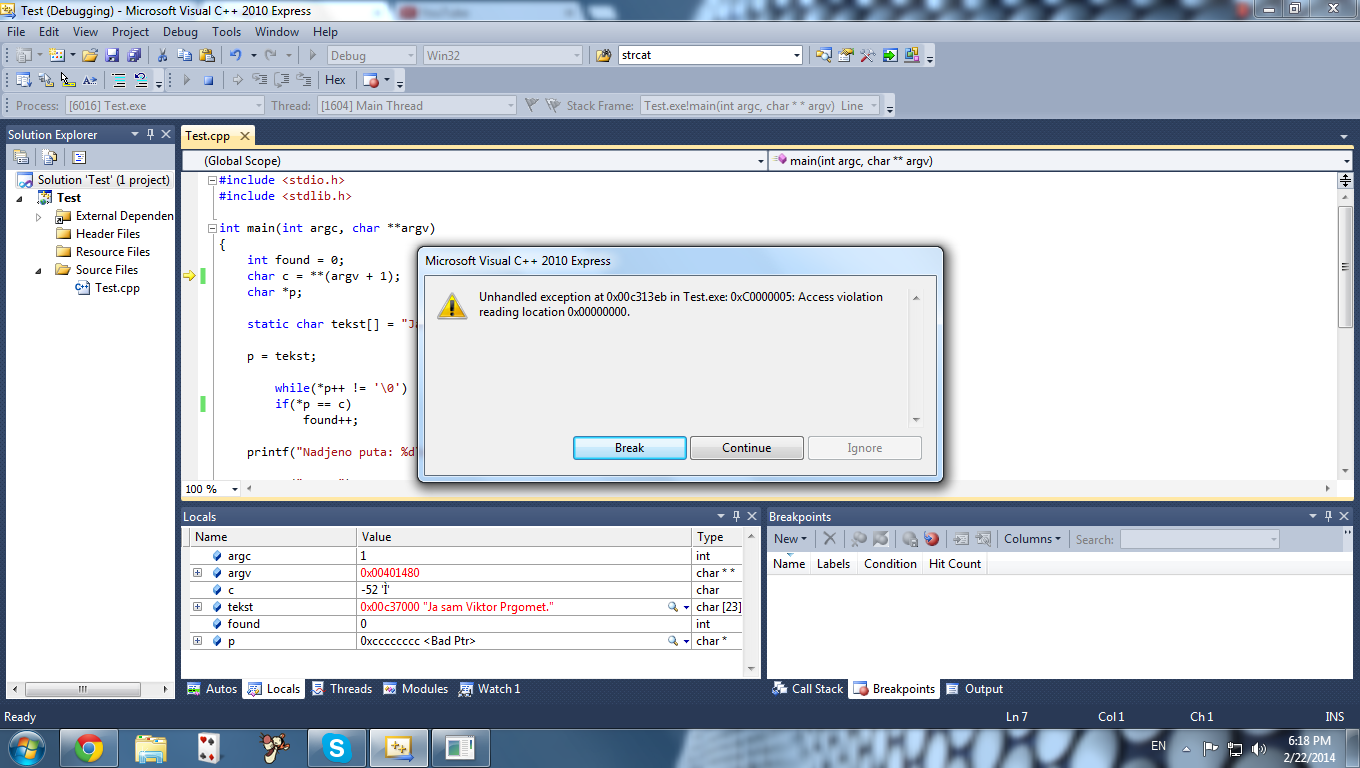Open the Tools menu
The height and width of the screenshot is (768, 1360).
[226, 32]
